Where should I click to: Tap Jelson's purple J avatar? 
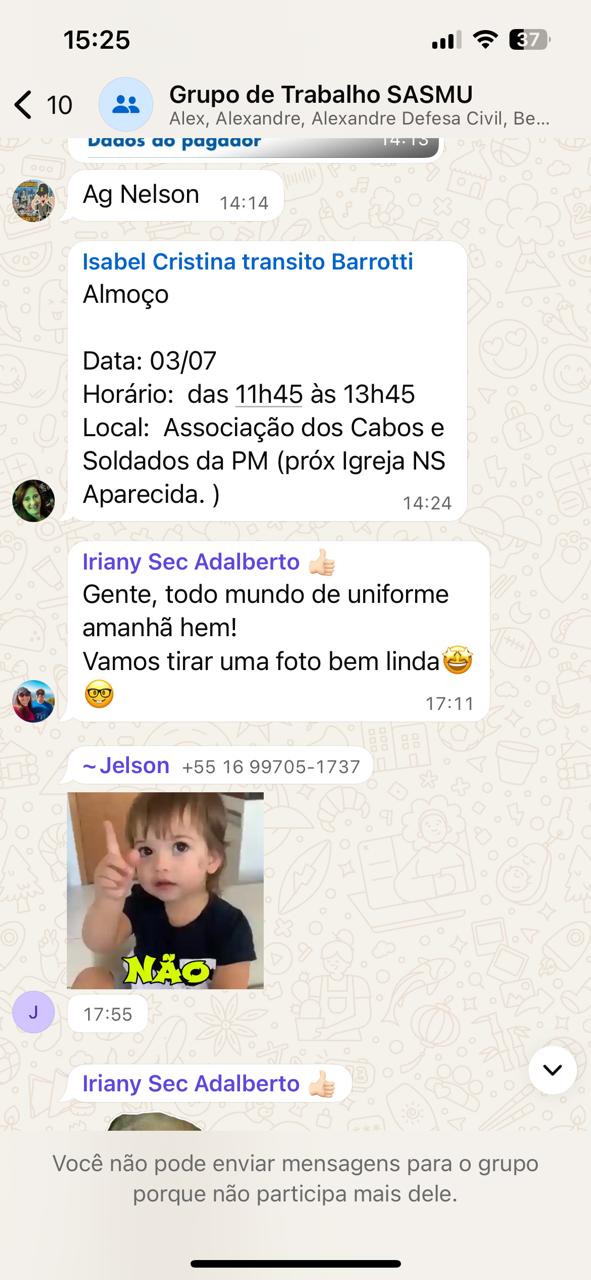point(33,1012)
